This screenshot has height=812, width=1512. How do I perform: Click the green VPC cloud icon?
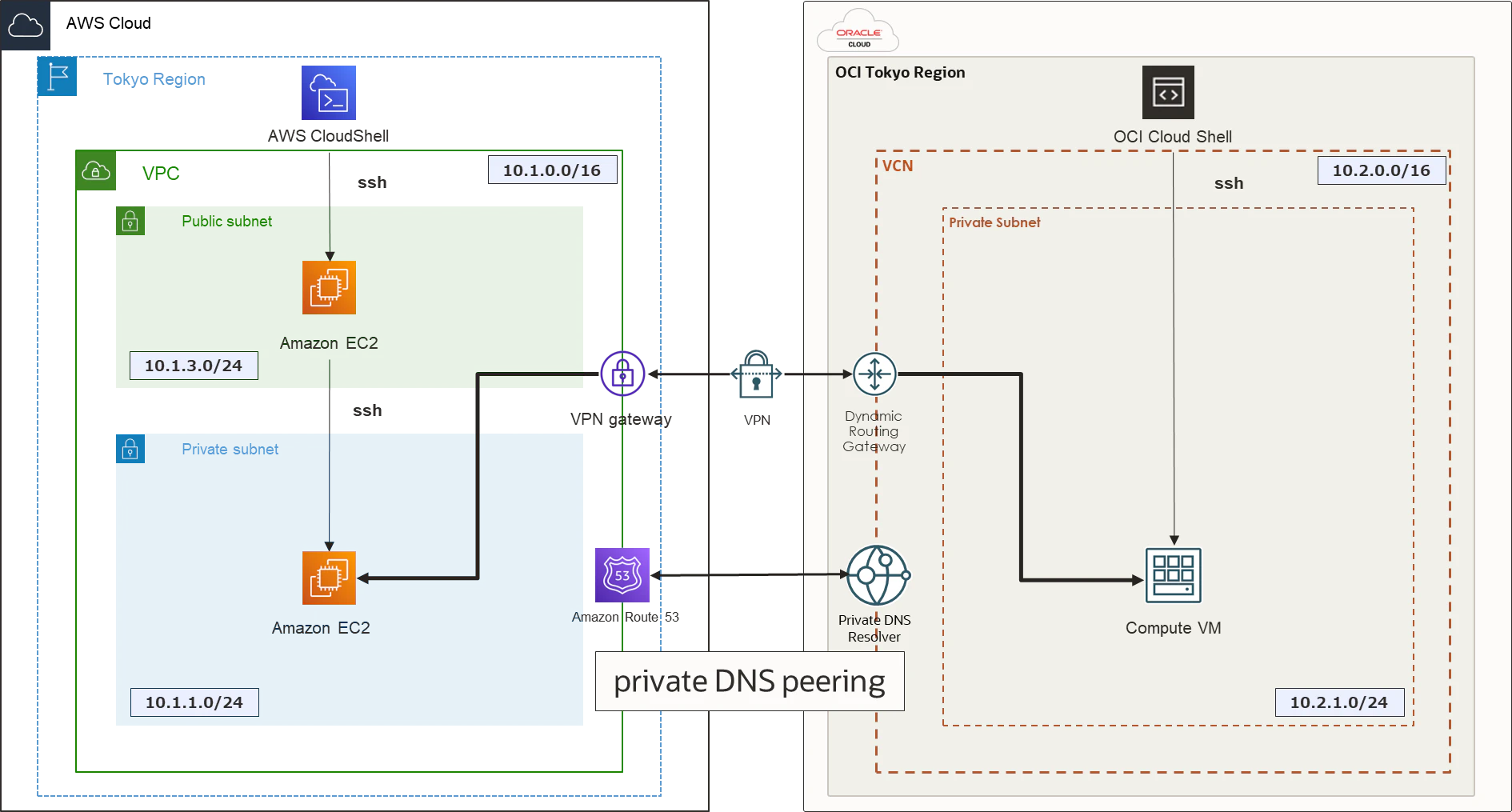[96, 170]
